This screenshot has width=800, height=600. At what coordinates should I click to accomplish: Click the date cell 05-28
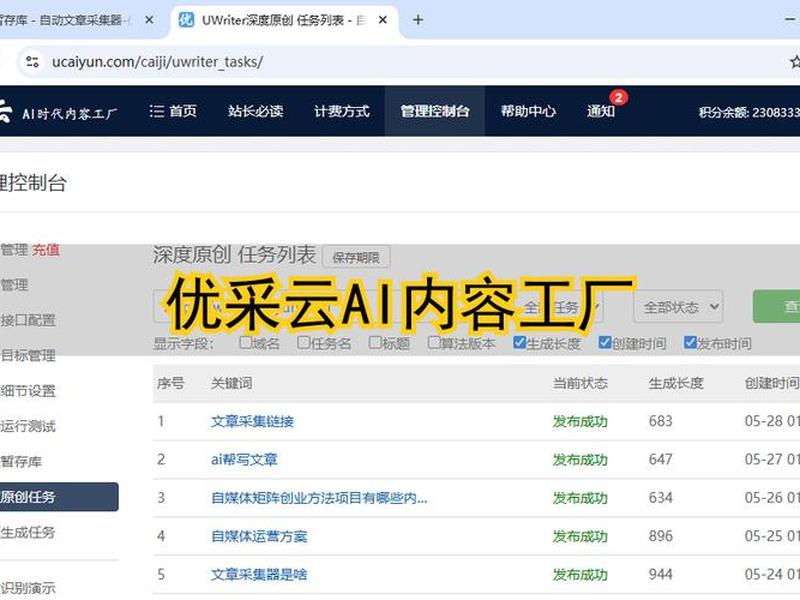point(772,421)
